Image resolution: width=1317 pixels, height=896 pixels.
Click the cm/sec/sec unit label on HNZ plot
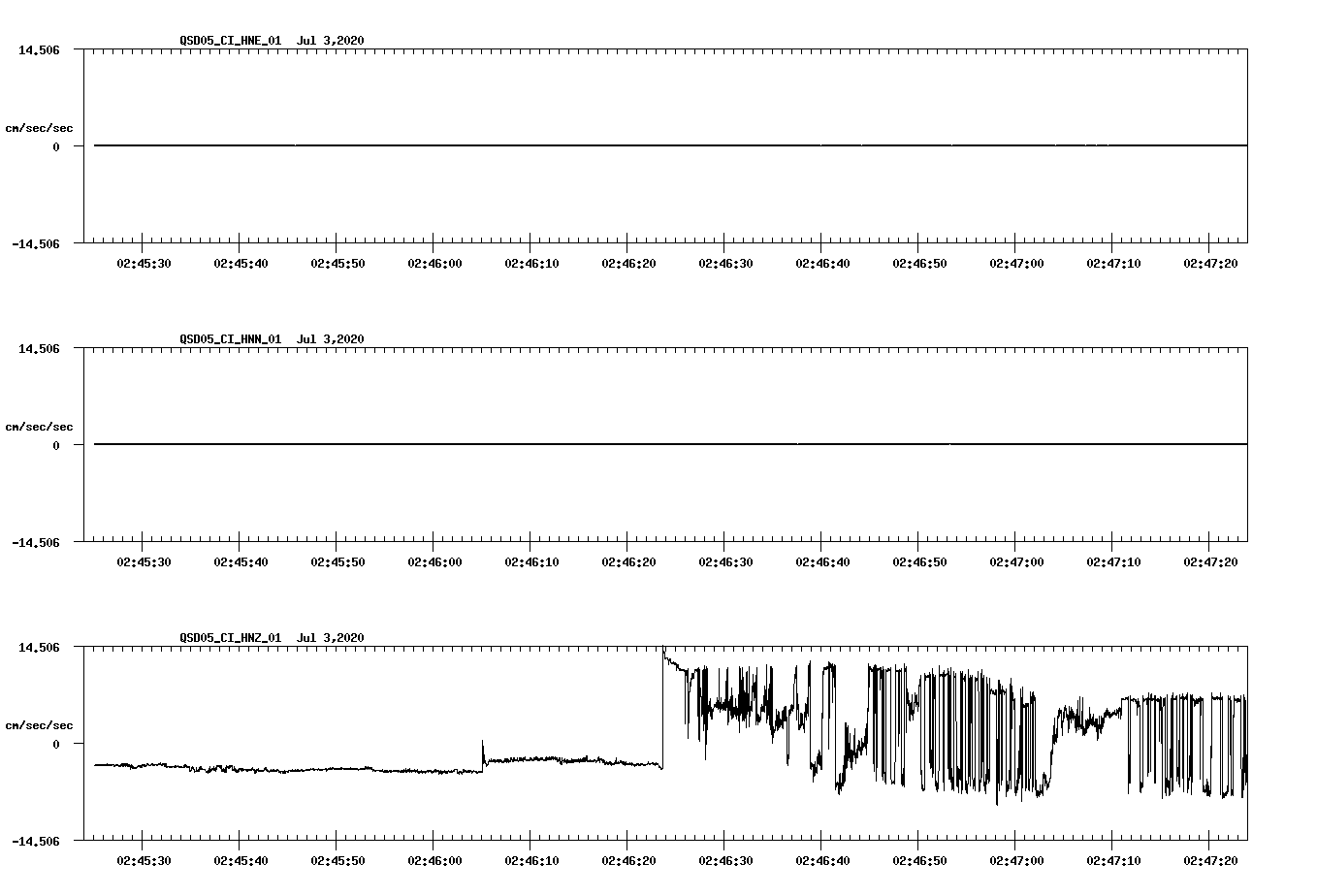pyautogui.click(x=39, y=725)
